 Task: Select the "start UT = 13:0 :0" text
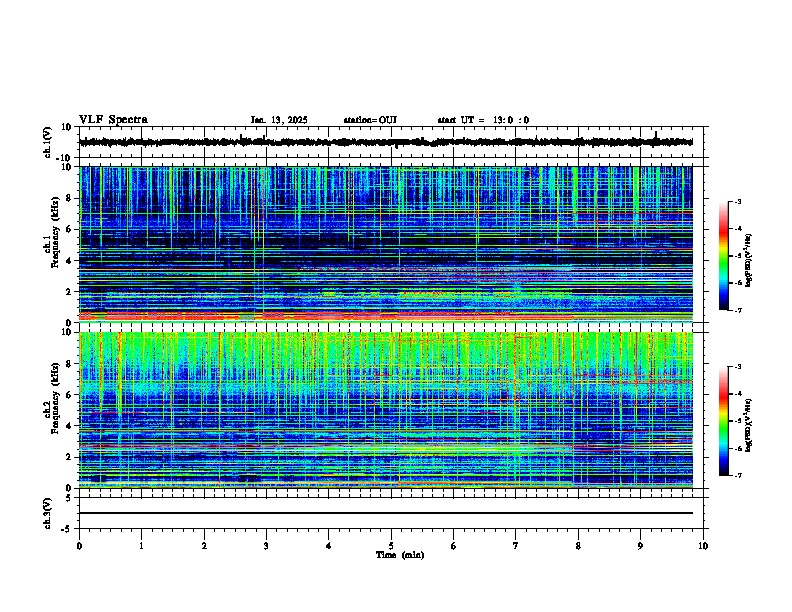tap(483, 120)
